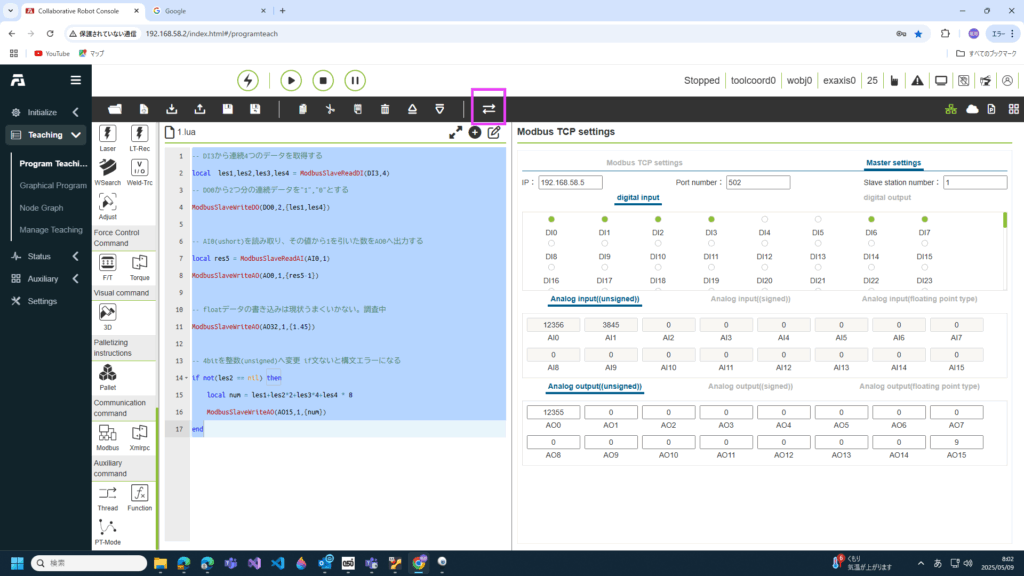Viewport: 1024px width, 576px height.
Task: Select the Pallet instruction icon
Action: click(108, 377)
